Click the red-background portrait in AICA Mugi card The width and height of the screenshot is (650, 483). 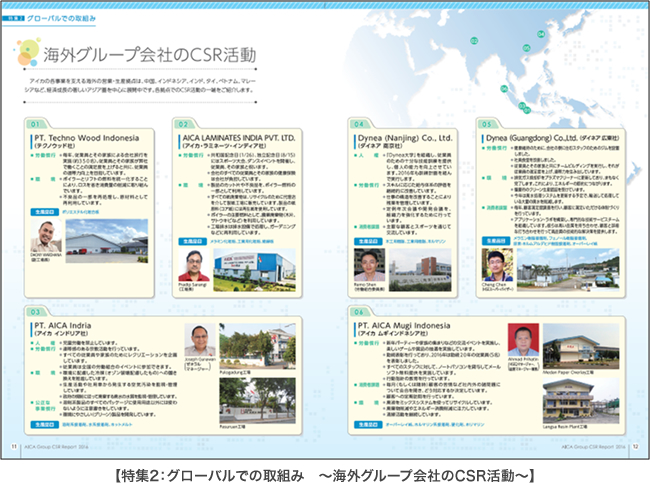[524, 340]
